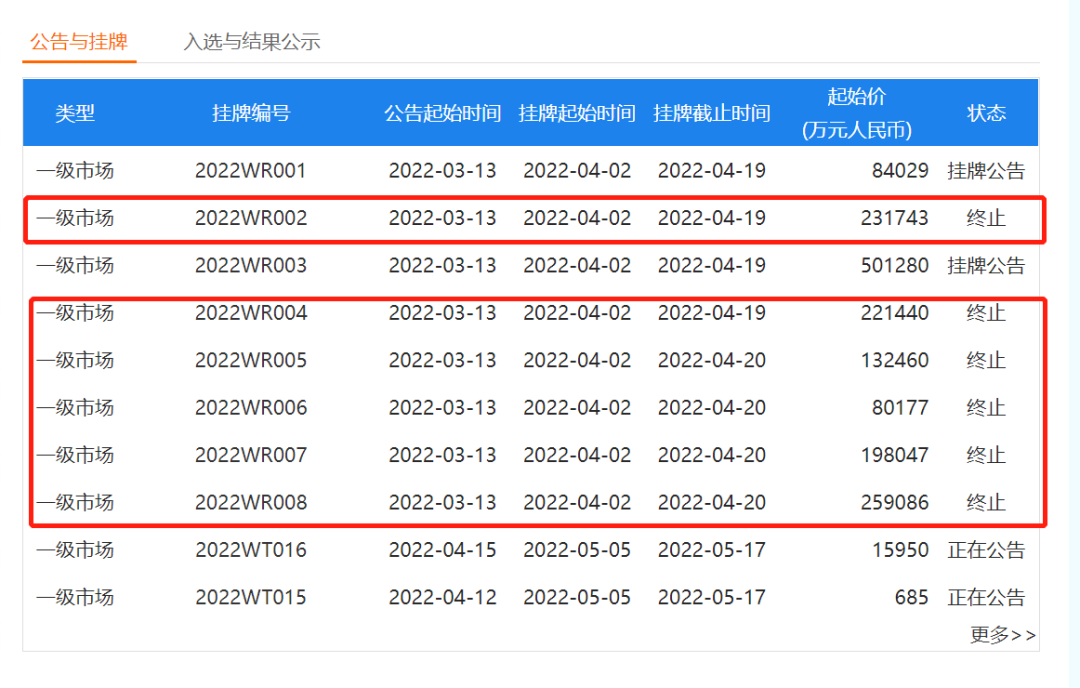The width and height of the screenshot is (1080, 688).
Task: Select starting price 15950
Action: pyautogui.click(x=900, y=550)
